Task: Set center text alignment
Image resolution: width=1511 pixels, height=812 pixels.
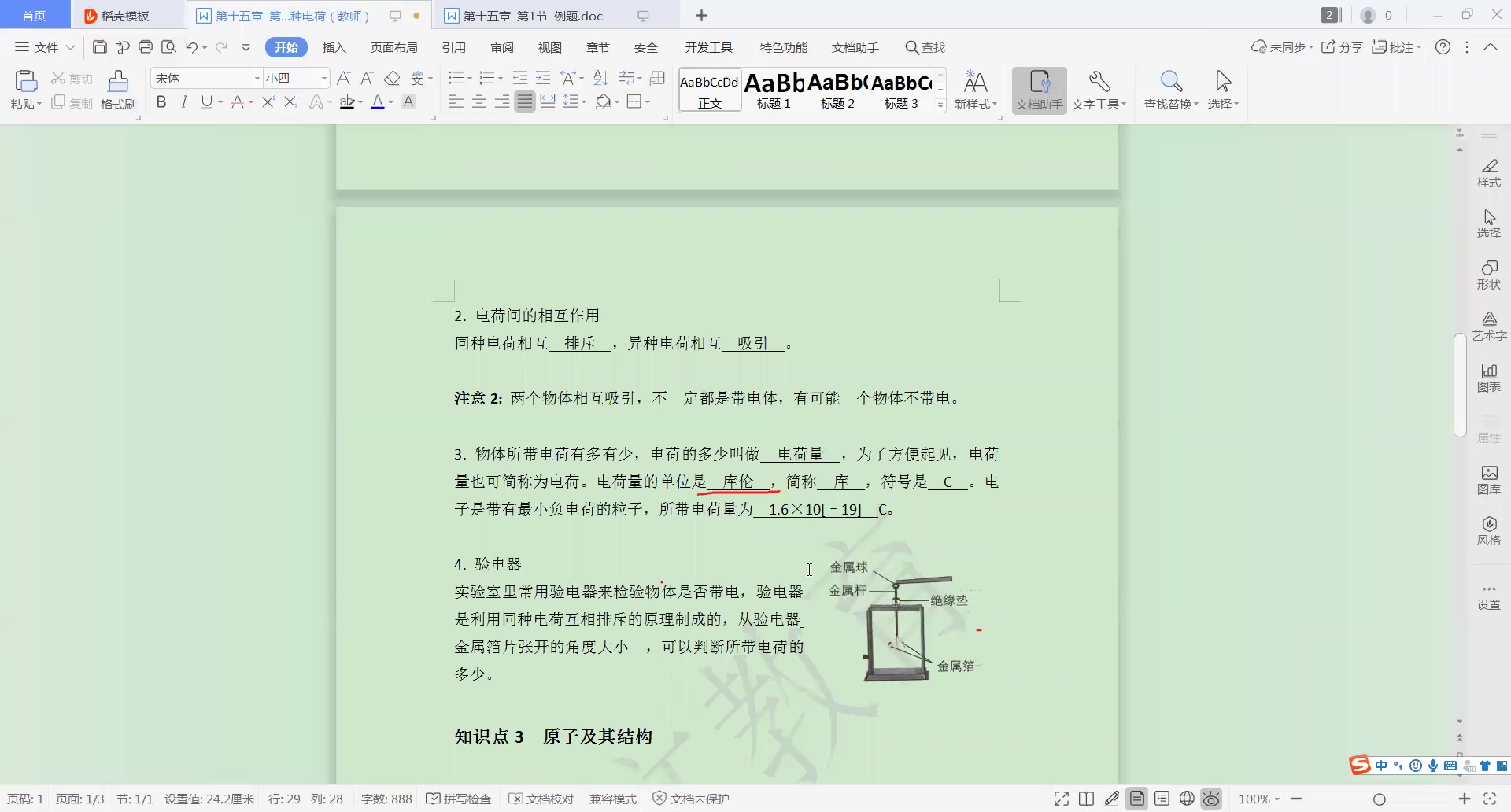Action: (478, 101)
